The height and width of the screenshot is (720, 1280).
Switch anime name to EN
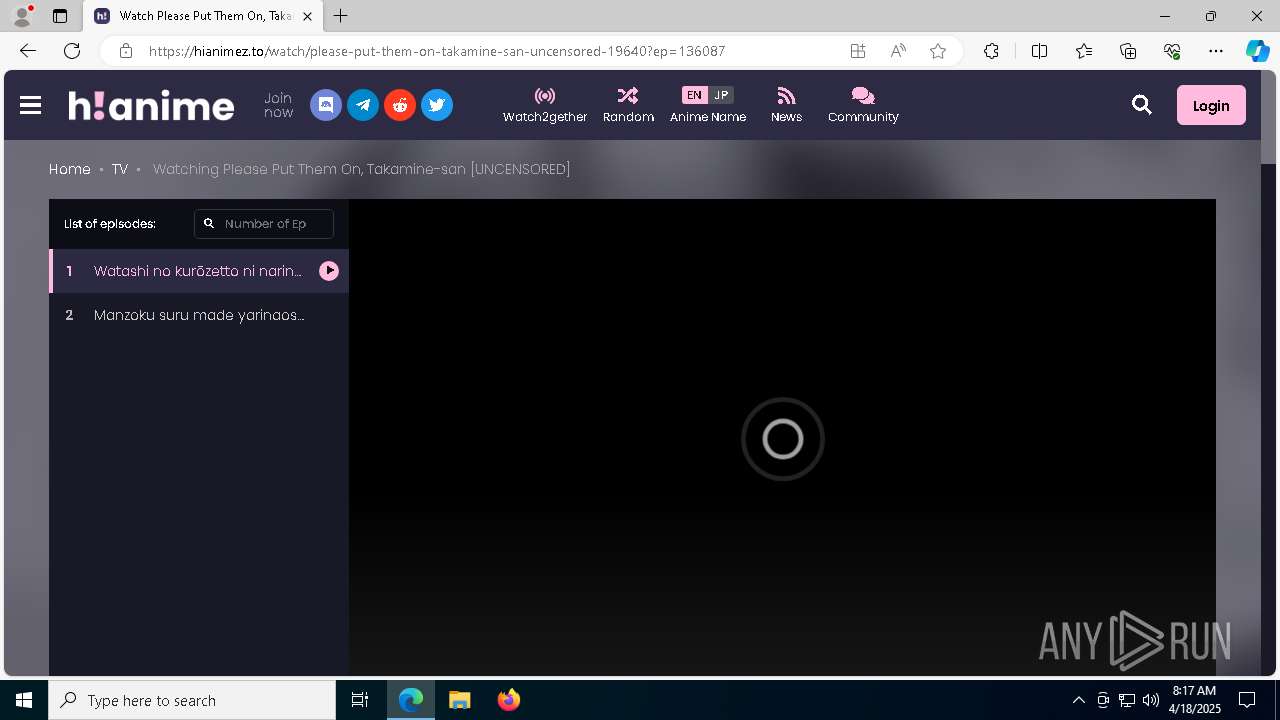(x=694, y=95)
